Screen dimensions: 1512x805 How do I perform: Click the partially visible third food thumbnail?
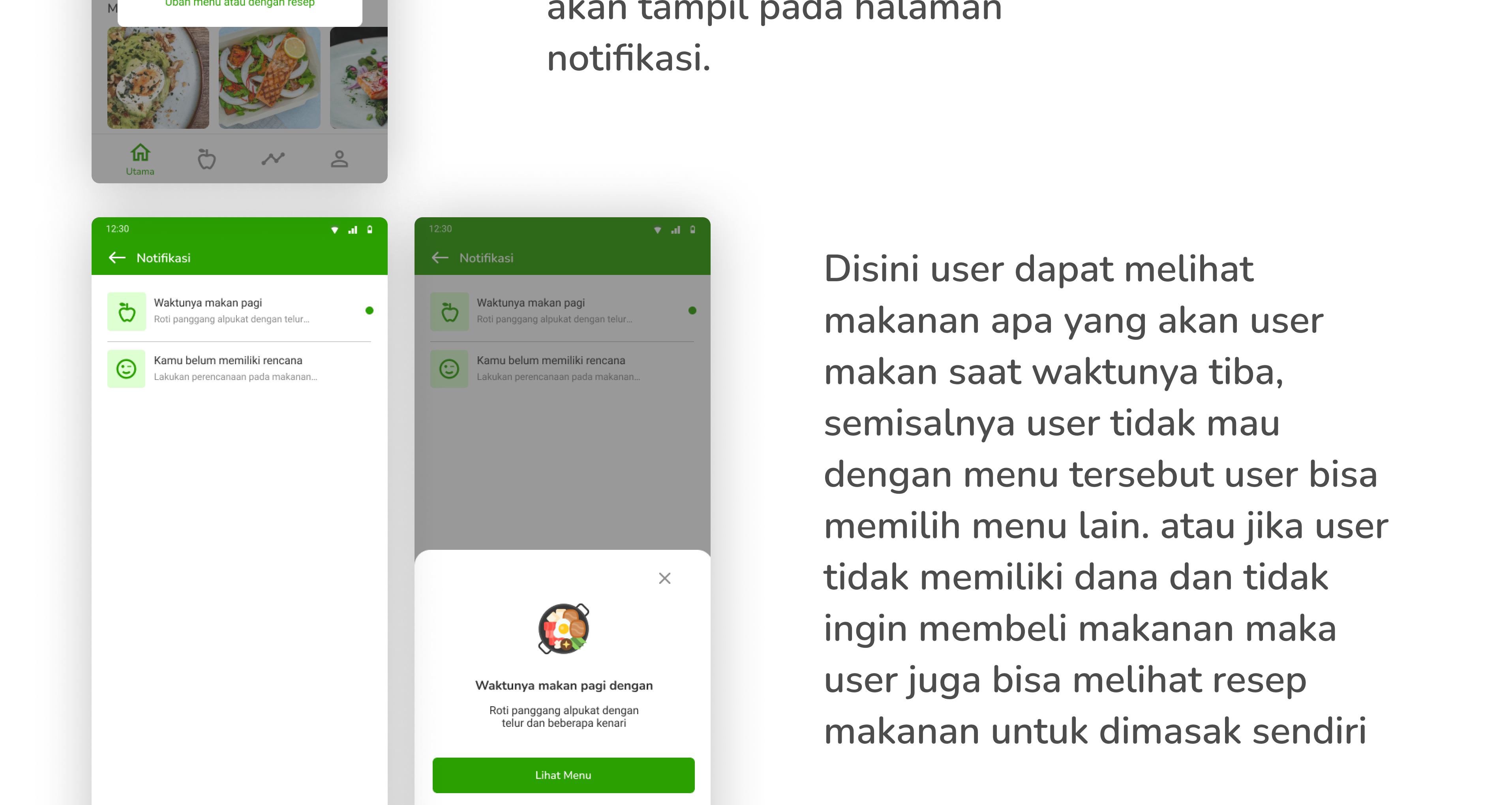pyautogui.click(x=359, y=77)
